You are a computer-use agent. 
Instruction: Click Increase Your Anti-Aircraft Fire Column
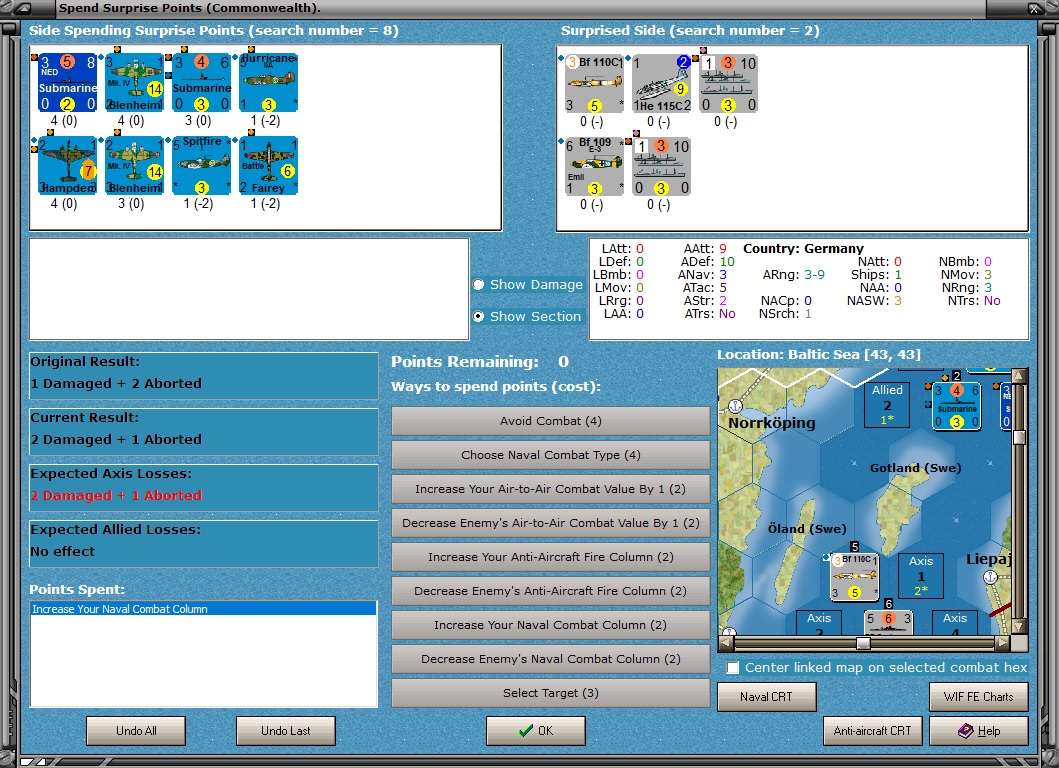pos(550,557)
